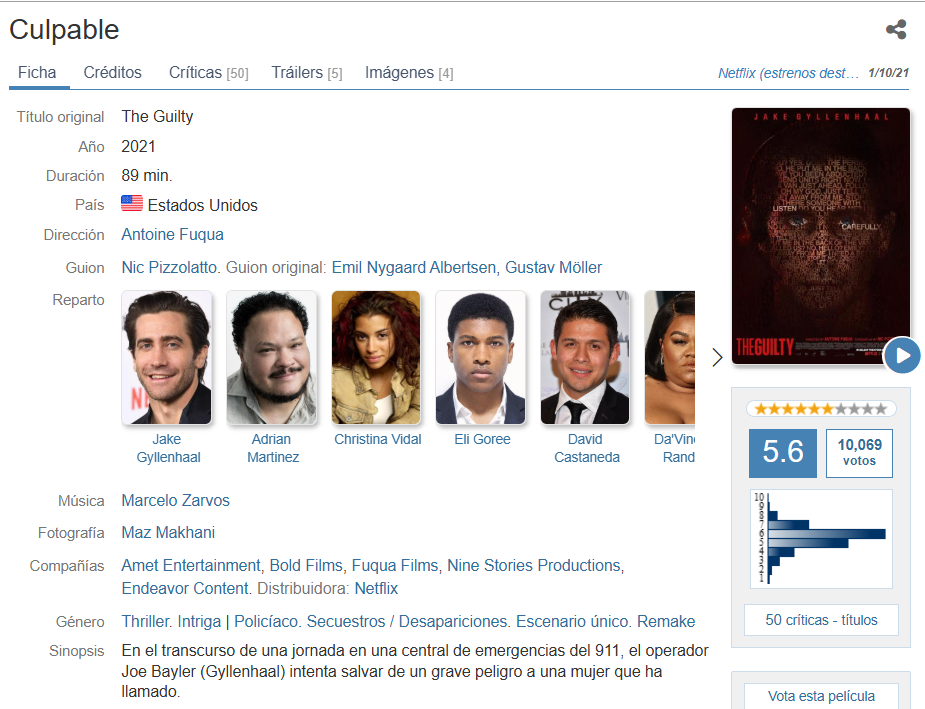Play the trailer from the poster button
The height and width of the screenshot is (709, 925).
902,355
